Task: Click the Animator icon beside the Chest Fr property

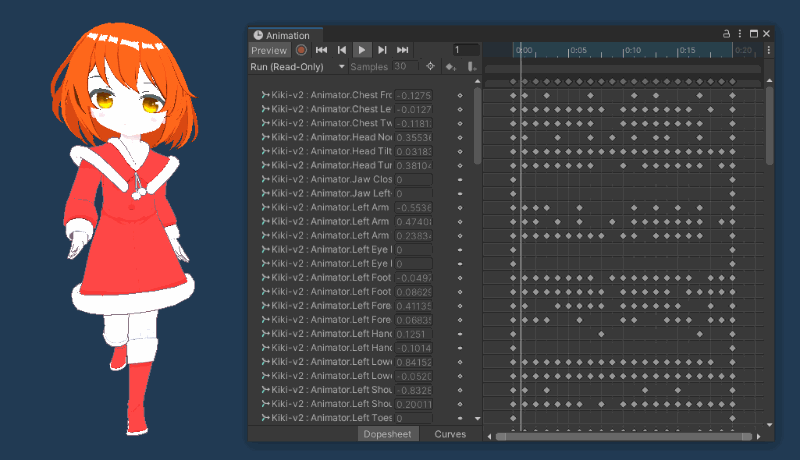Action: pos(265,95)
